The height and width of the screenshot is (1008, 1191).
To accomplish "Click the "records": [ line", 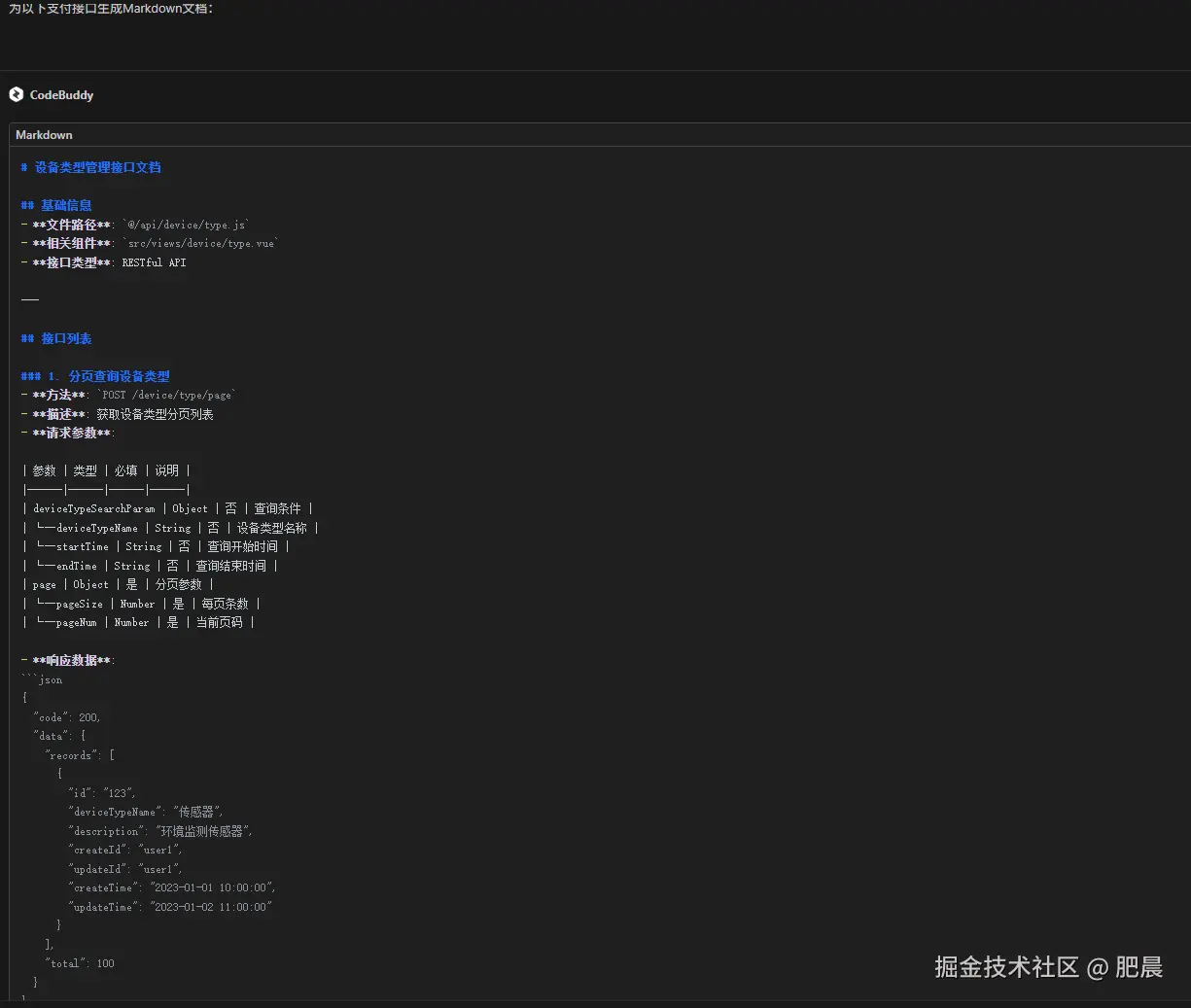I will tap(81, 755).
